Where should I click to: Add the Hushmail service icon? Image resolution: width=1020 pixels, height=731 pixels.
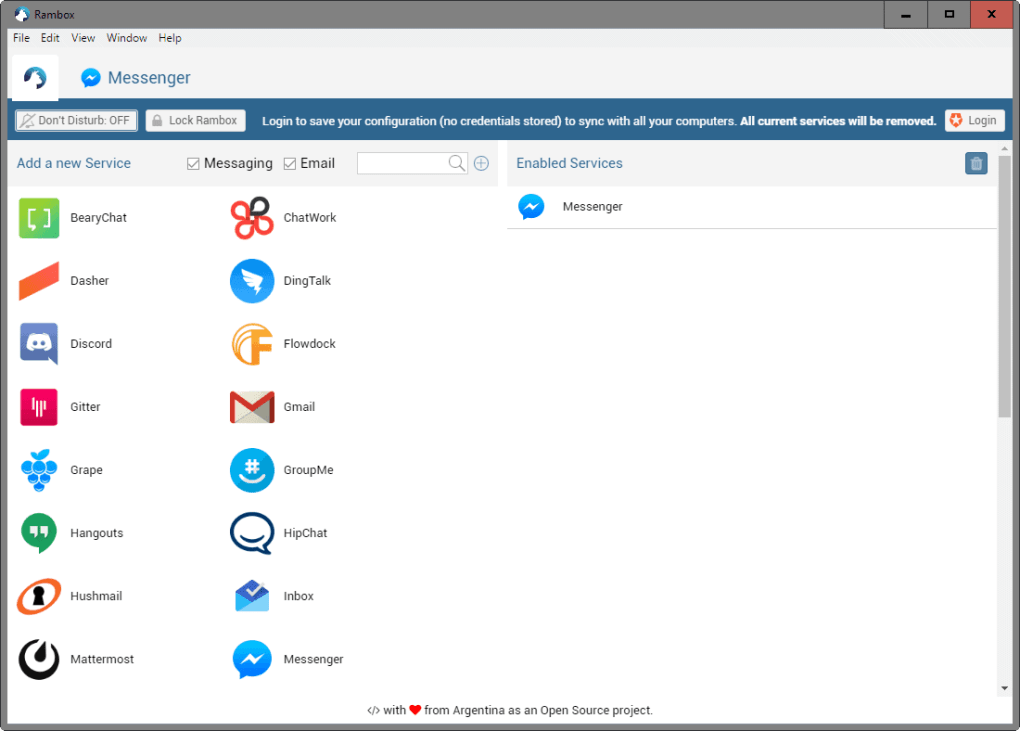39,596
